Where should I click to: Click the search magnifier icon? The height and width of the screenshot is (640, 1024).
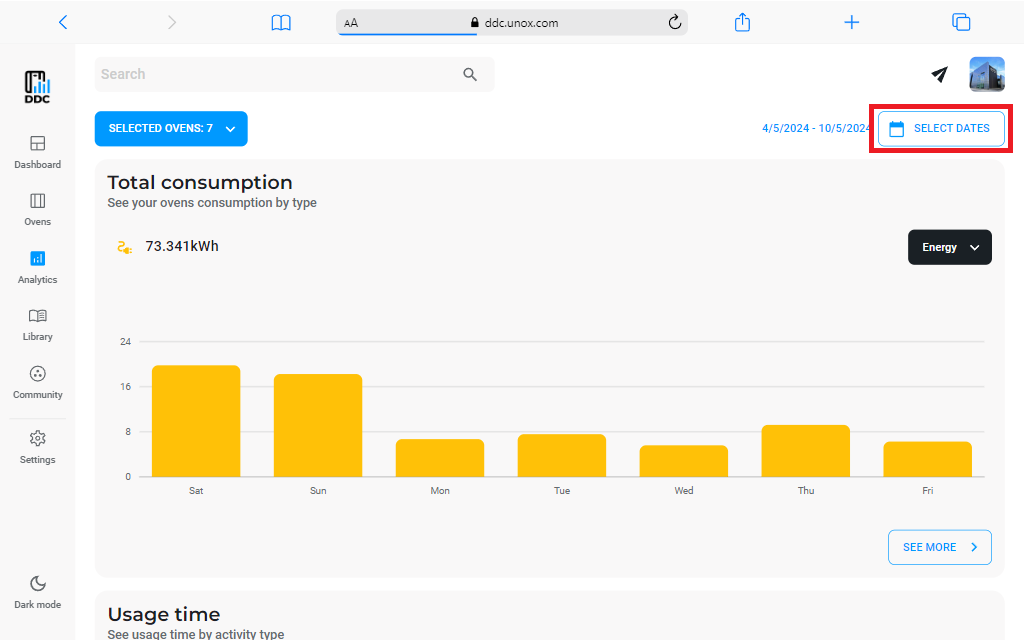(470, 75)
